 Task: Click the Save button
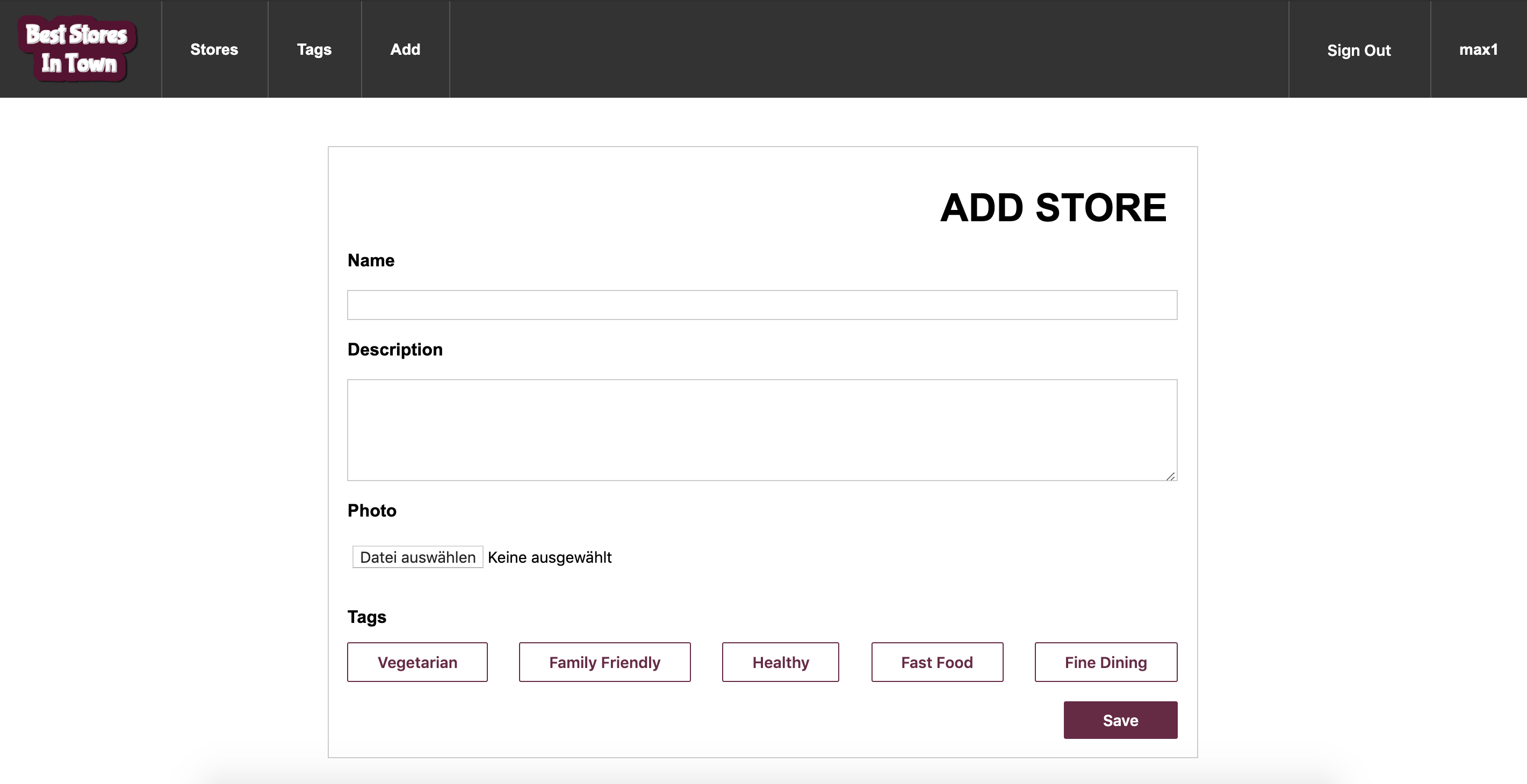[x=1120, y=720]
